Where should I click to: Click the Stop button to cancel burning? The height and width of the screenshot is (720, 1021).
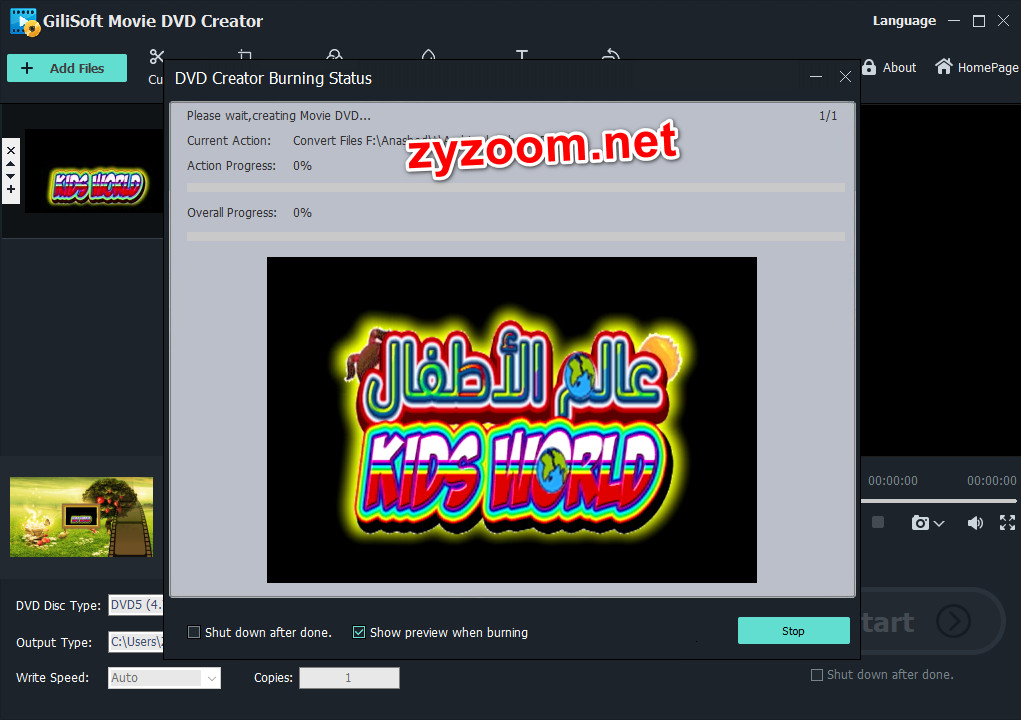(793, 631)
